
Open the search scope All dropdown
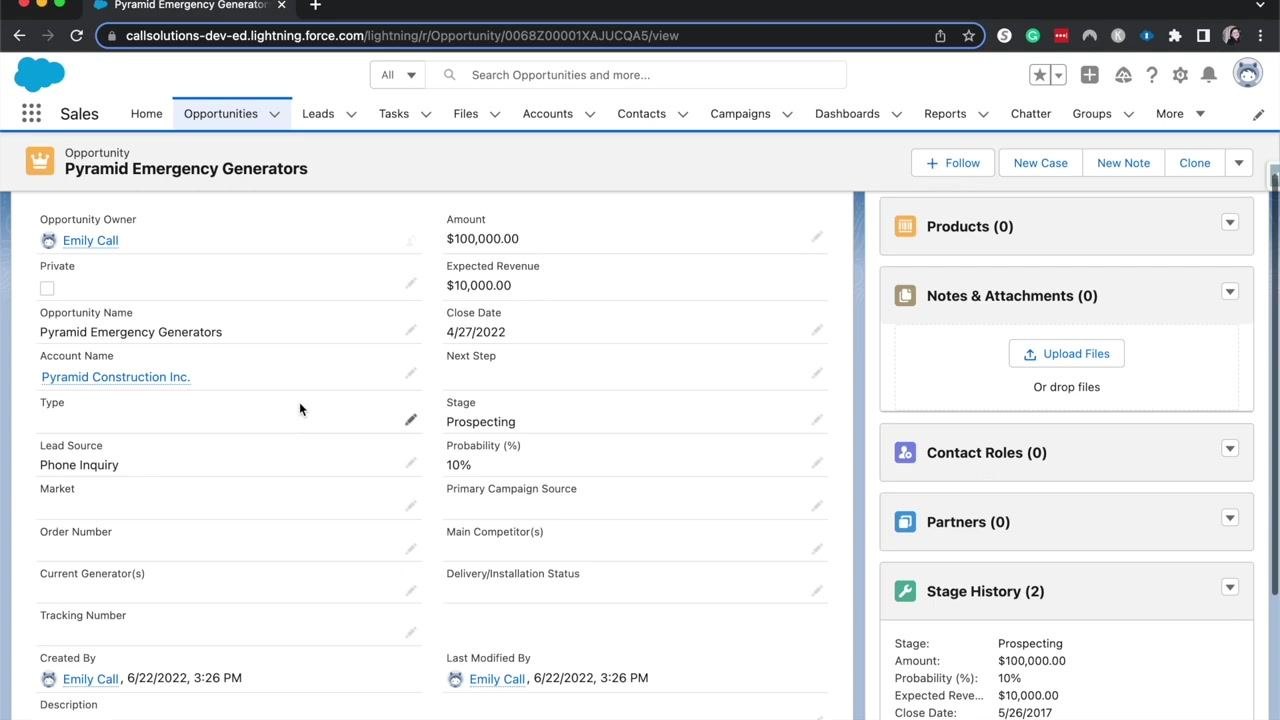click(x=398, y=75)
